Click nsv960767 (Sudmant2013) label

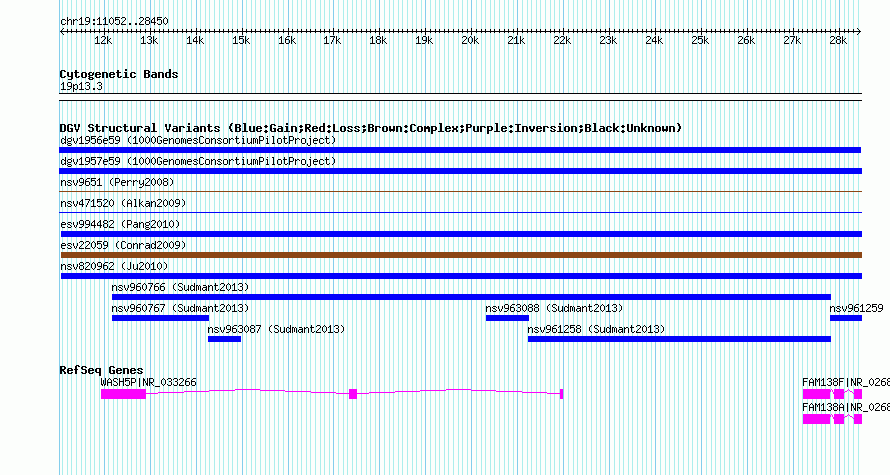click(180, 308)
